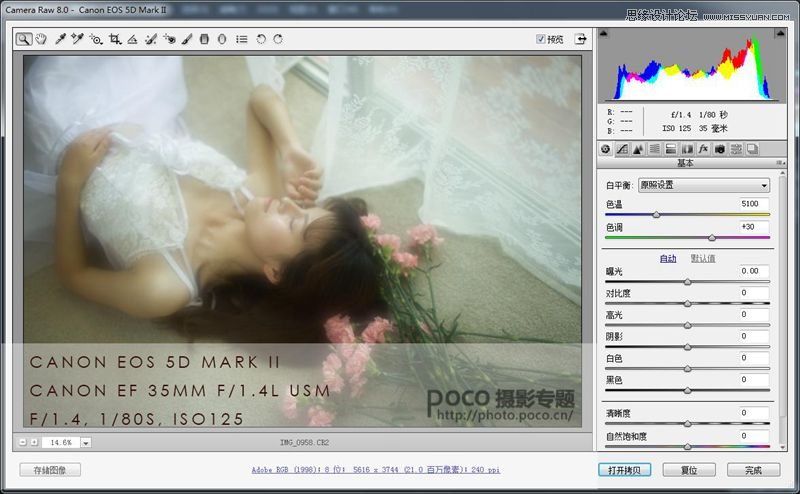
Task: Toggle shadow clipping warning in histogram
Action: (604, 34)
